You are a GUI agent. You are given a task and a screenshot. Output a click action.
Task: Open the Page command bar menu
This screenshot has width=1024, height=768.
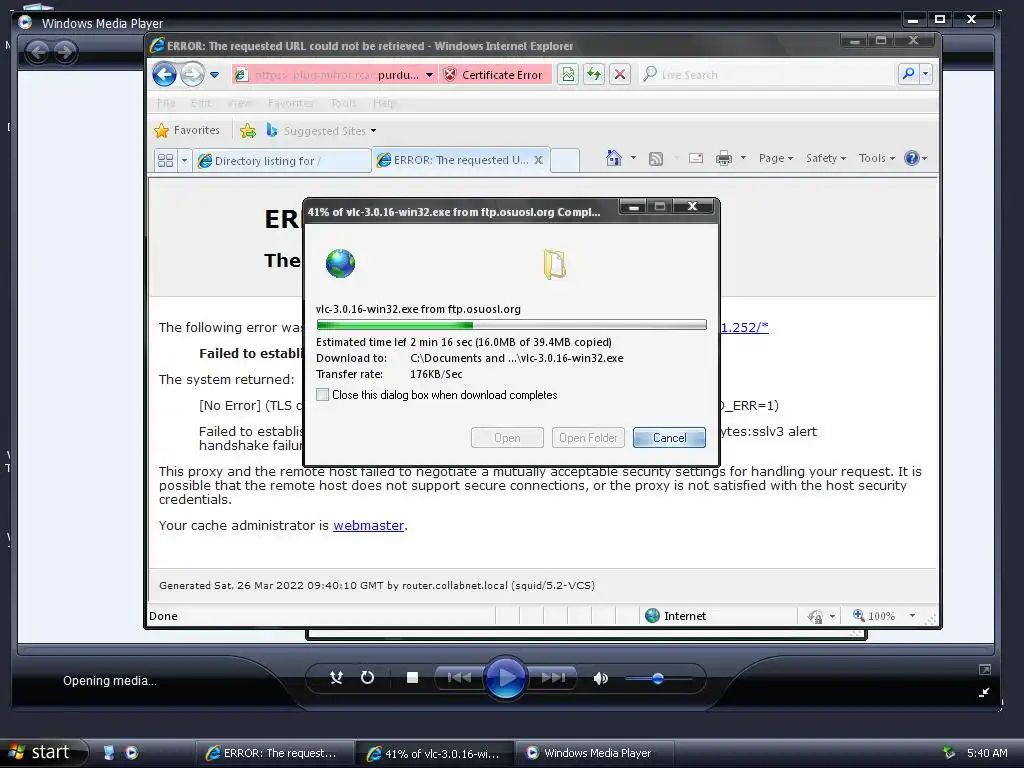pyautogui.click(x=776, y=158)
